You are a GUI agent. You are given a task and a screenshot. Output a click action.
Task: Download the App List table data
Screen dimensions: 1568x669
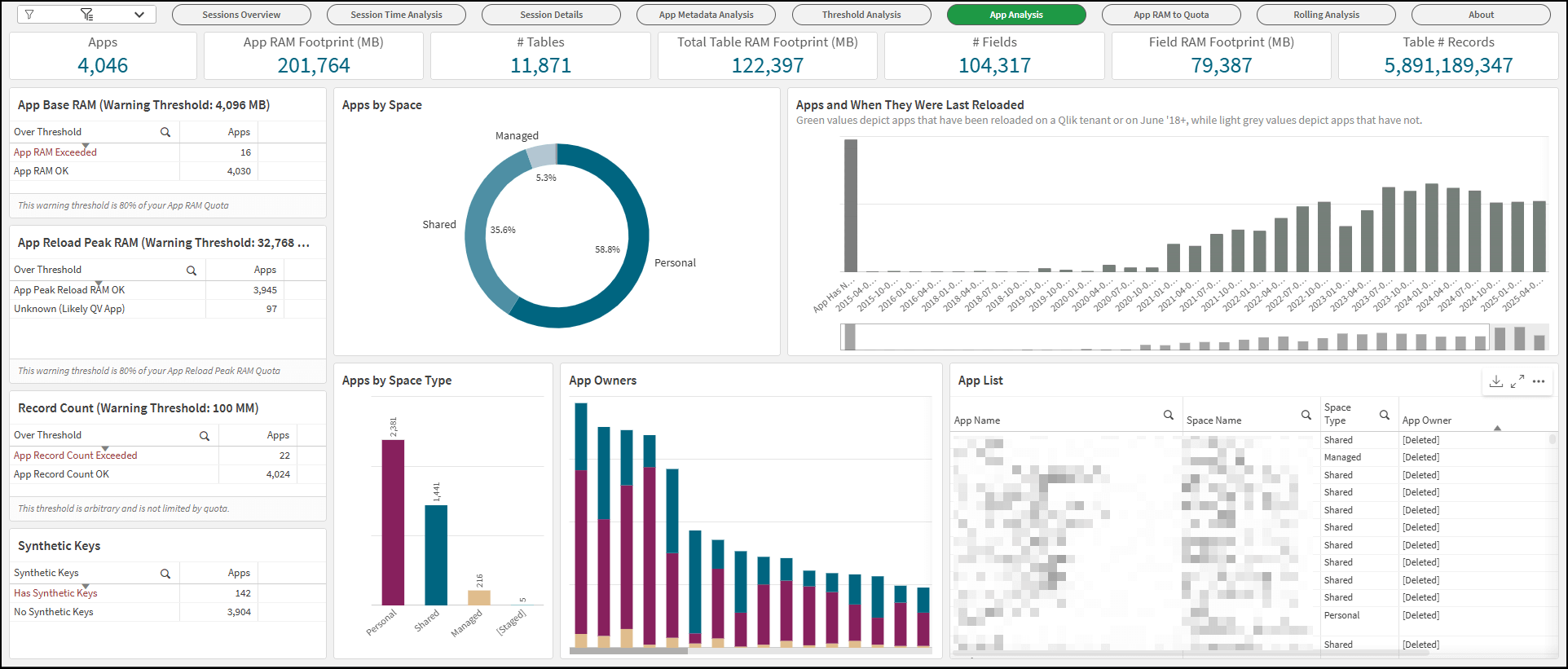tap(1495, 381)
